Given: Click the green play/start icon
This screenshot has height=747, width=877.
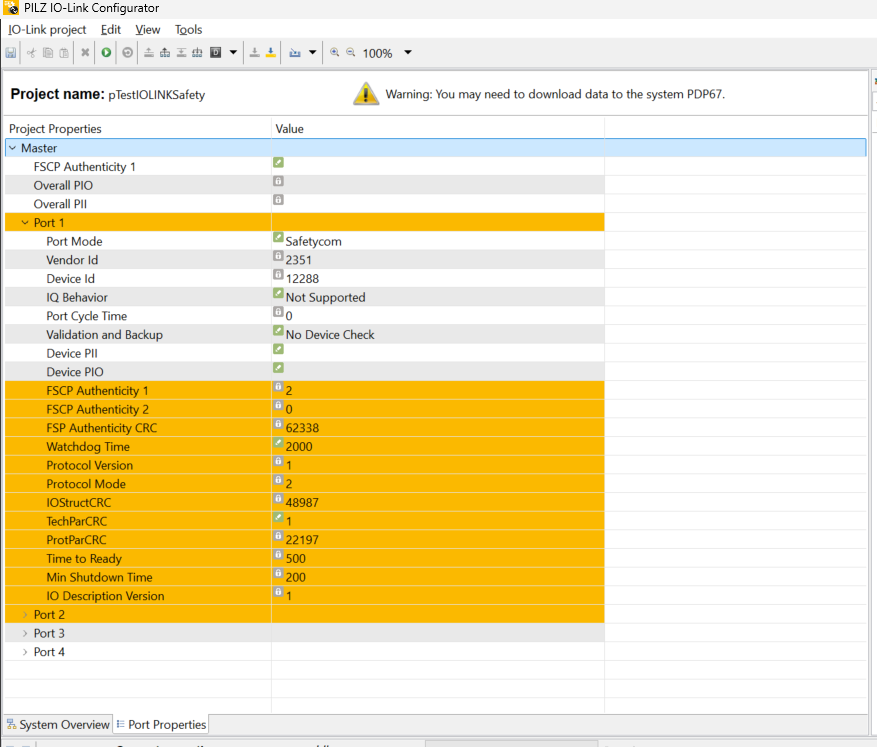Looking at the screenshot, I should coord(106,53).
